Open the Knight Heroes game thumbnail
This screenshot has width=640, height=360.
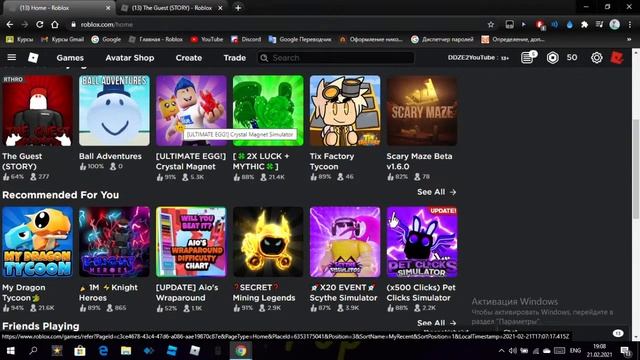(114, 242)
